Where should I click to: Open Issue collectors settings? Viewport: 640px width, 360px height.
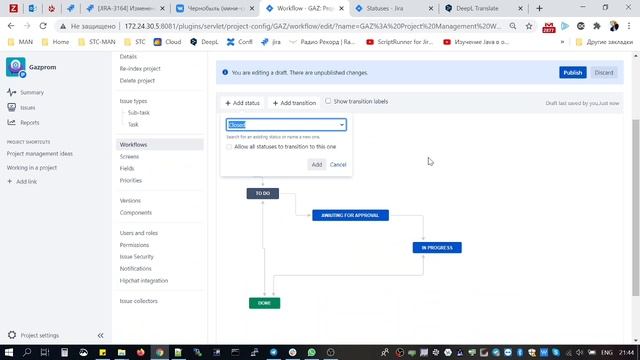point(138,301)
